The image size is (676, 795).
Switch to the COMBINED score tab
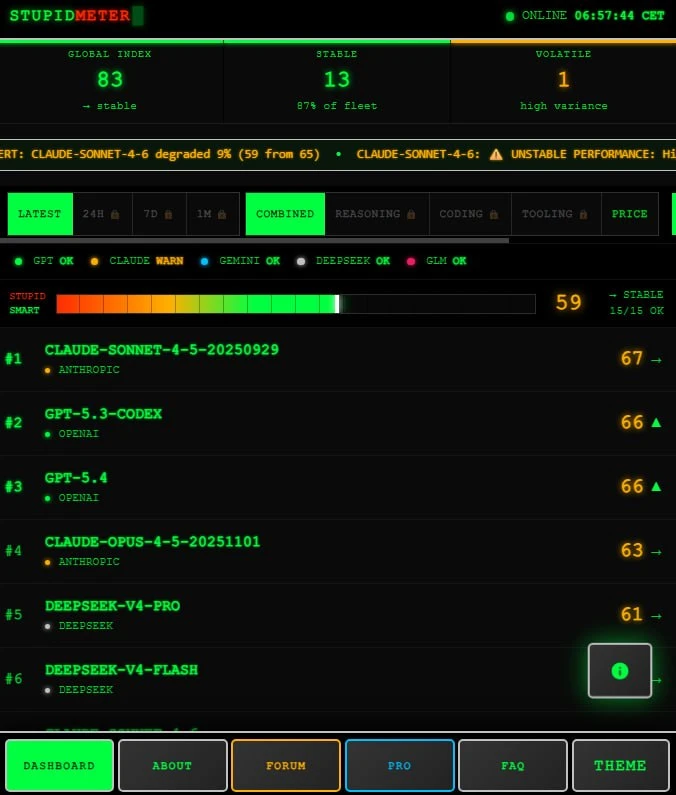pyautogui.click(x=285, y=214)
